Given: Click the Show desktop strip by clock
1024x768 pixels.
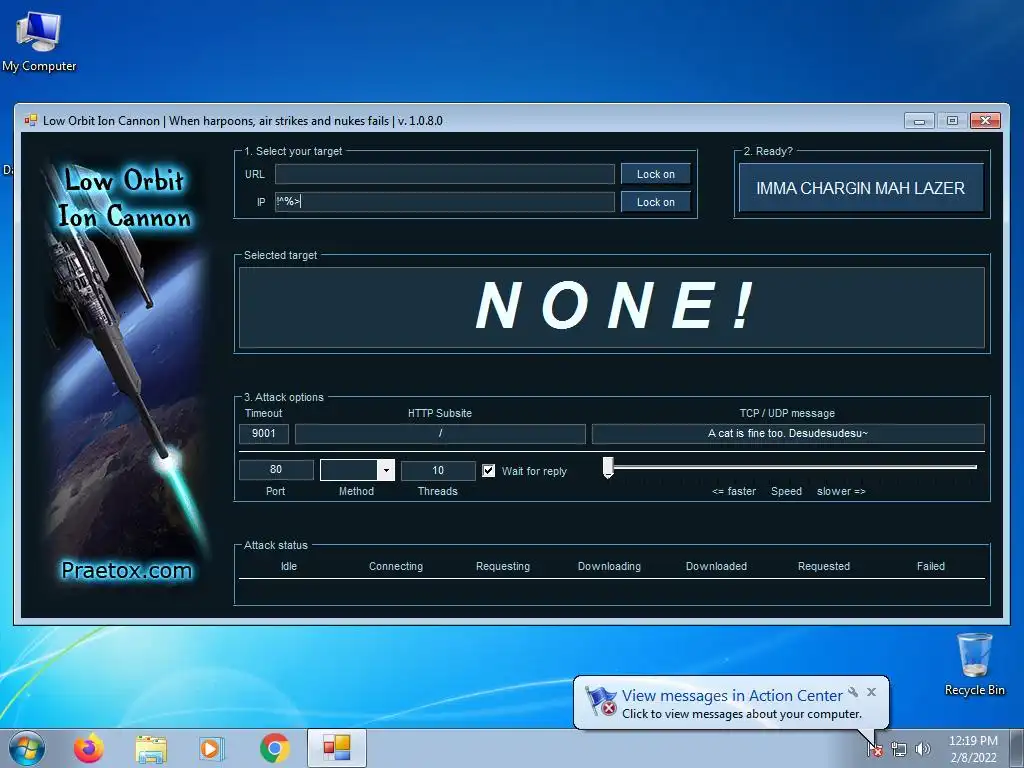Looking at the screenshot, I should [1017, 749].
